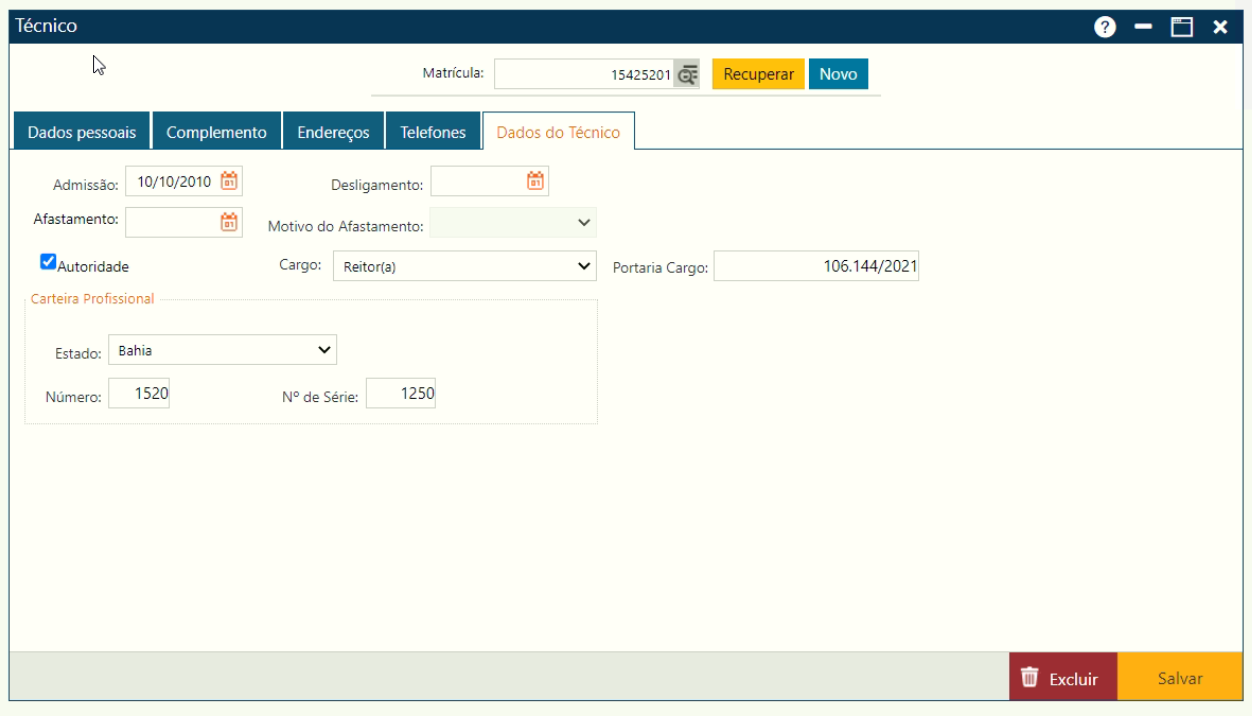The image size is (1252, 716).
Task: Open the Endereços tab
Action: 333,132
